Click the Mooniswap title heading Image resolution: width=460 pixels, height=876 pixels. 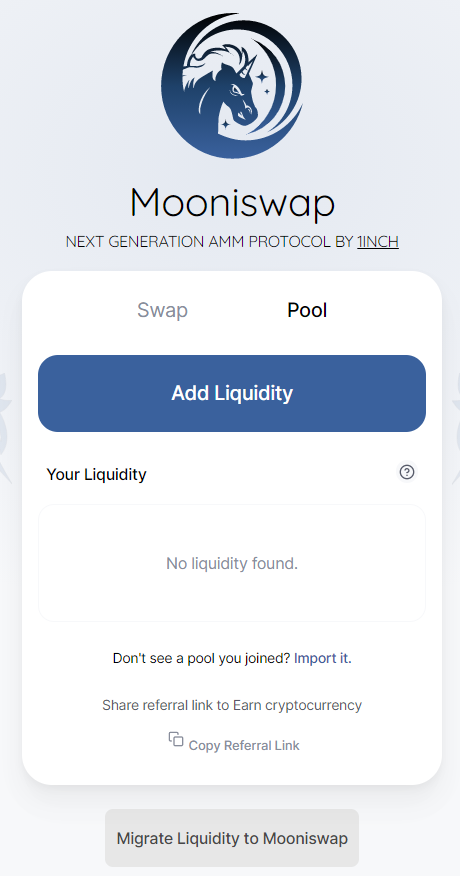click(x=232, y=203)
